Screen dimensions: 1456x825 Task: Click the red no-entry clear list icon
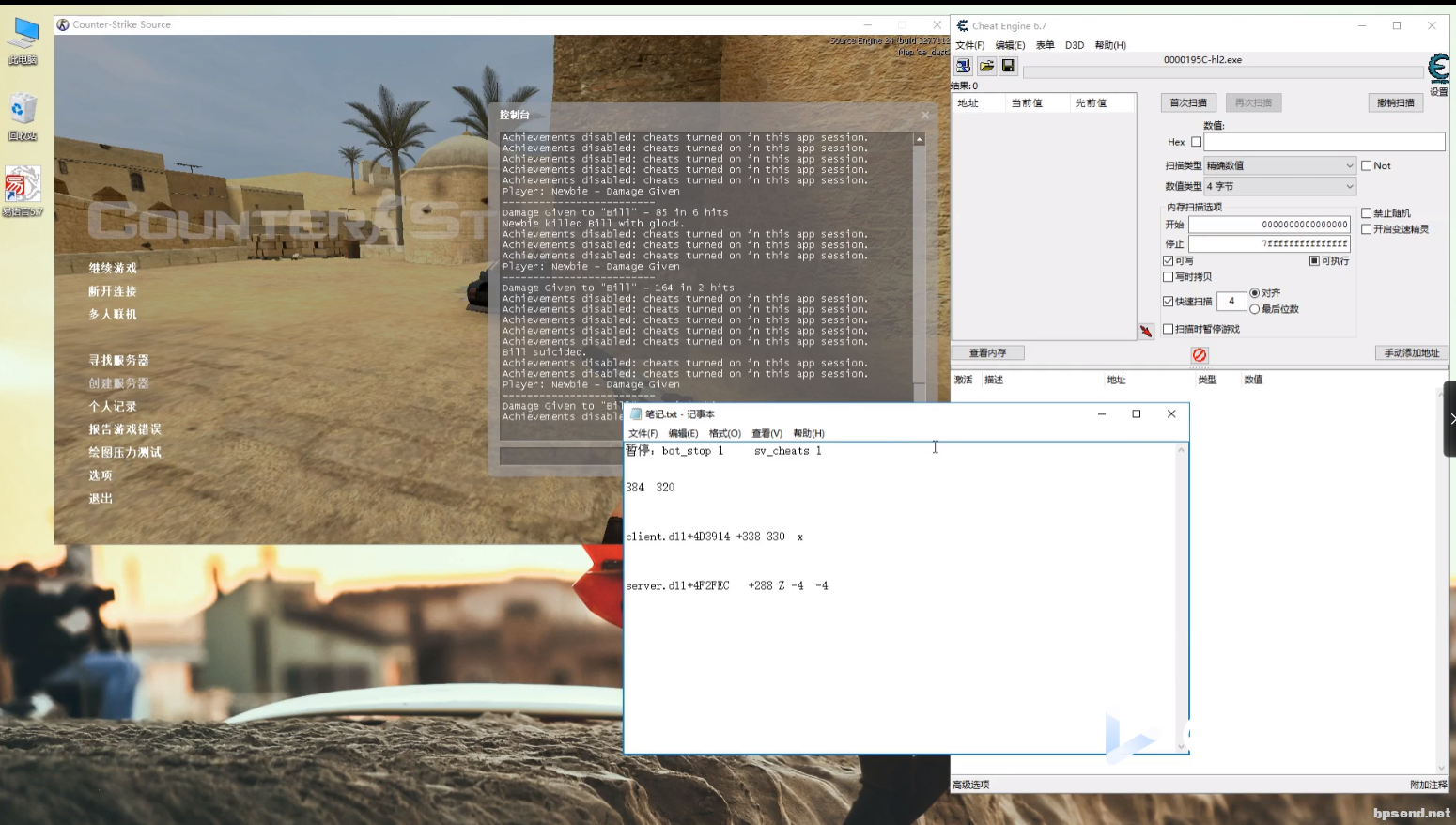click(1200, 354)
